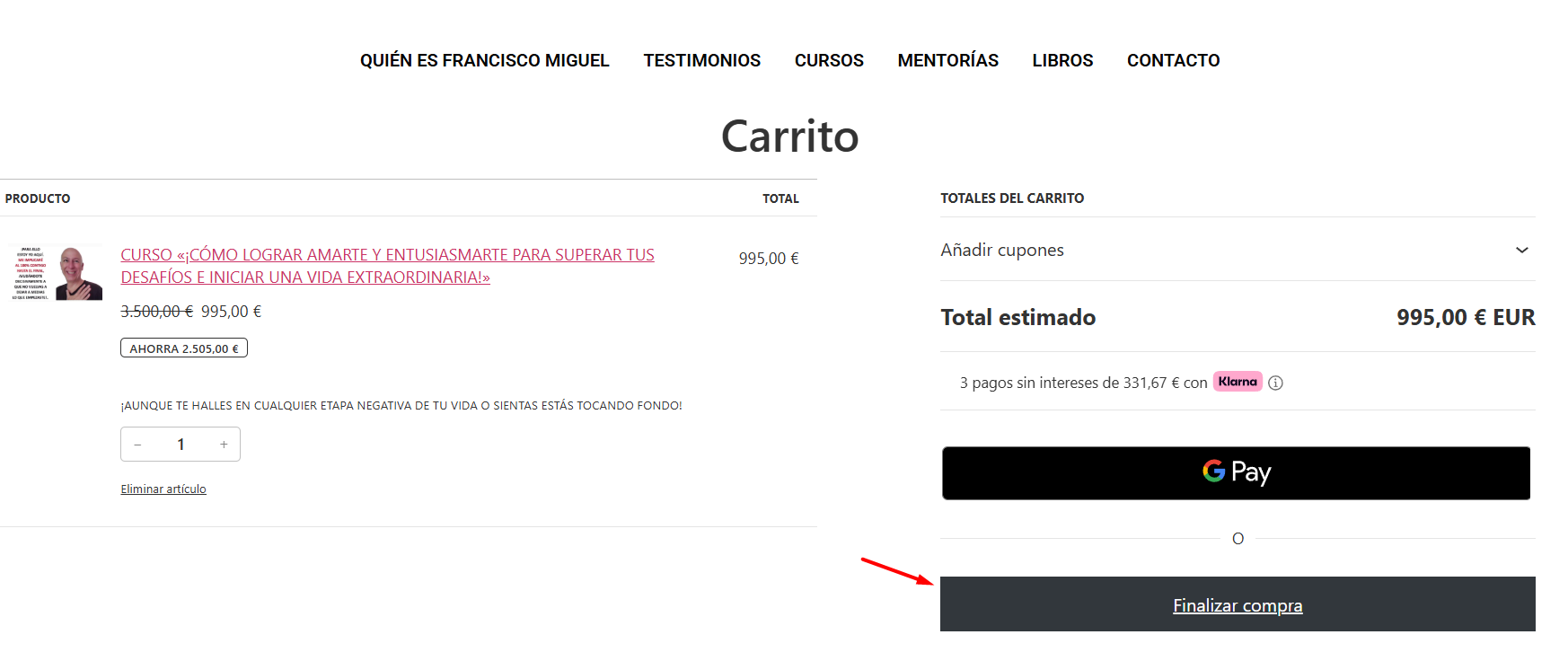Go to the Testimonios menu item
The width and height of the screenshot is (1568, 661).
tap(701, 60)
